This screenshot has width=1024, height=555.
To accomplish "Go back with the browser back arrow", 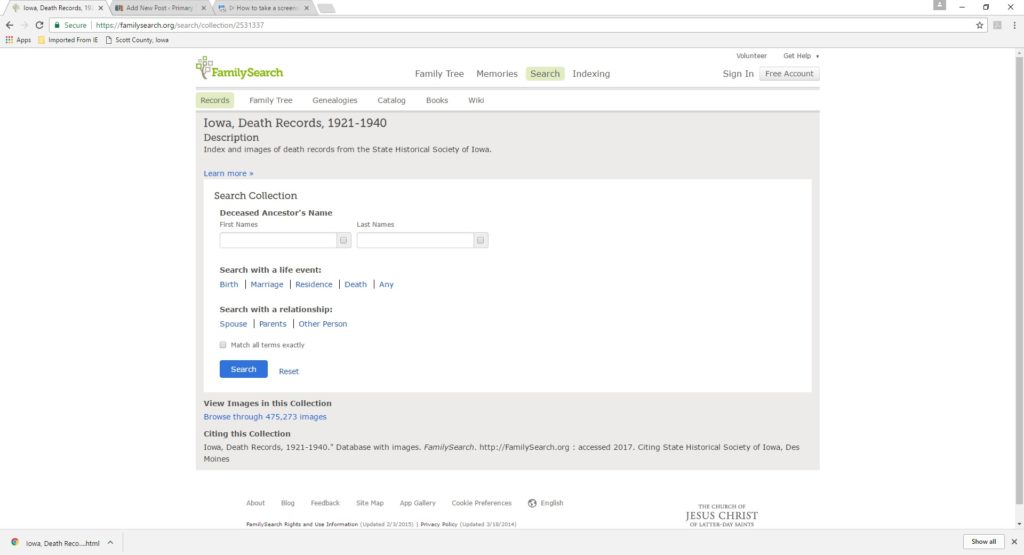I will [9, 25].
